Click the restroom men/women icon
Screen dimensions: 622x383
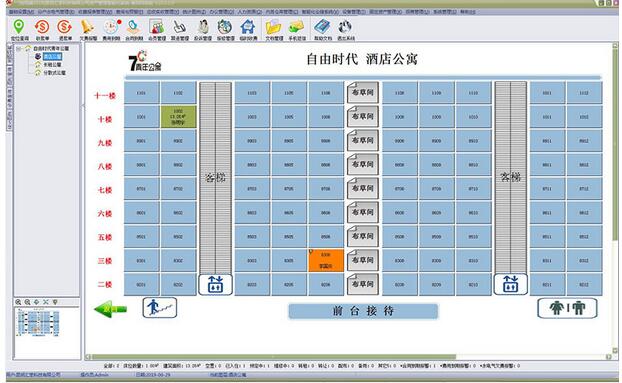[567, 308]
